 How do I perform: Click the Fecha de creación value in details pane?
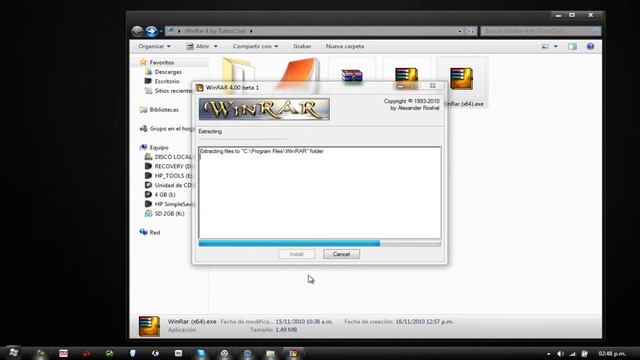424,322
